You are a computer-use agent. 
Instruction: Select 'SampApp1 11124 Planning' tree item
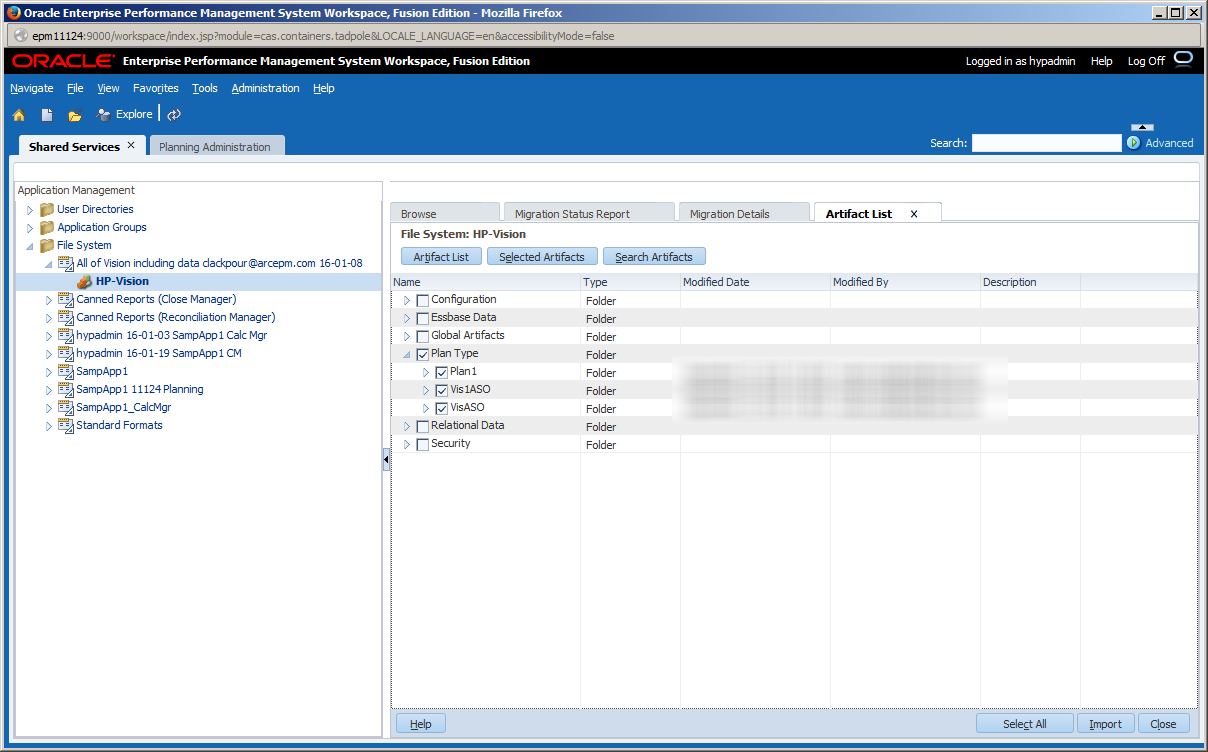[140, 390]
